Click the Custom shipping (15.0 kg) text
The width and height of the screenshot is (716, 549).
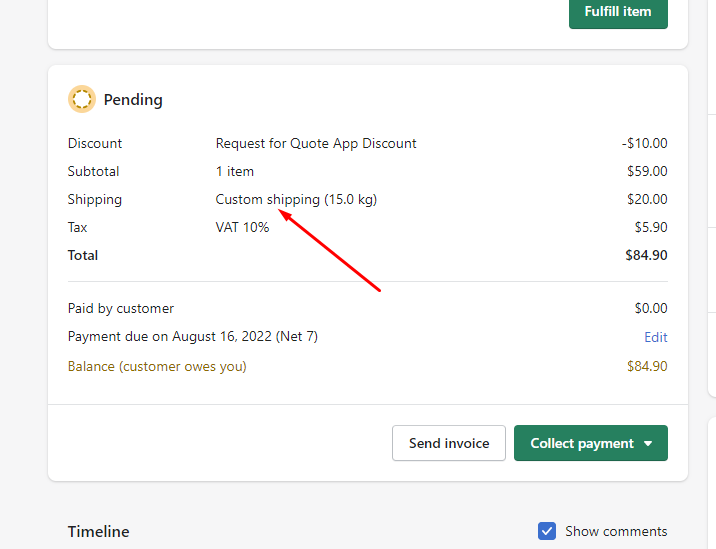tap(296, 199)
